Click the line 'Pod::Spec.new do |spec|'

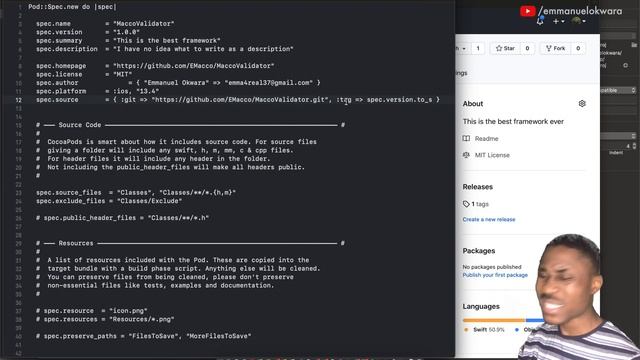click(x=72, y=7)
